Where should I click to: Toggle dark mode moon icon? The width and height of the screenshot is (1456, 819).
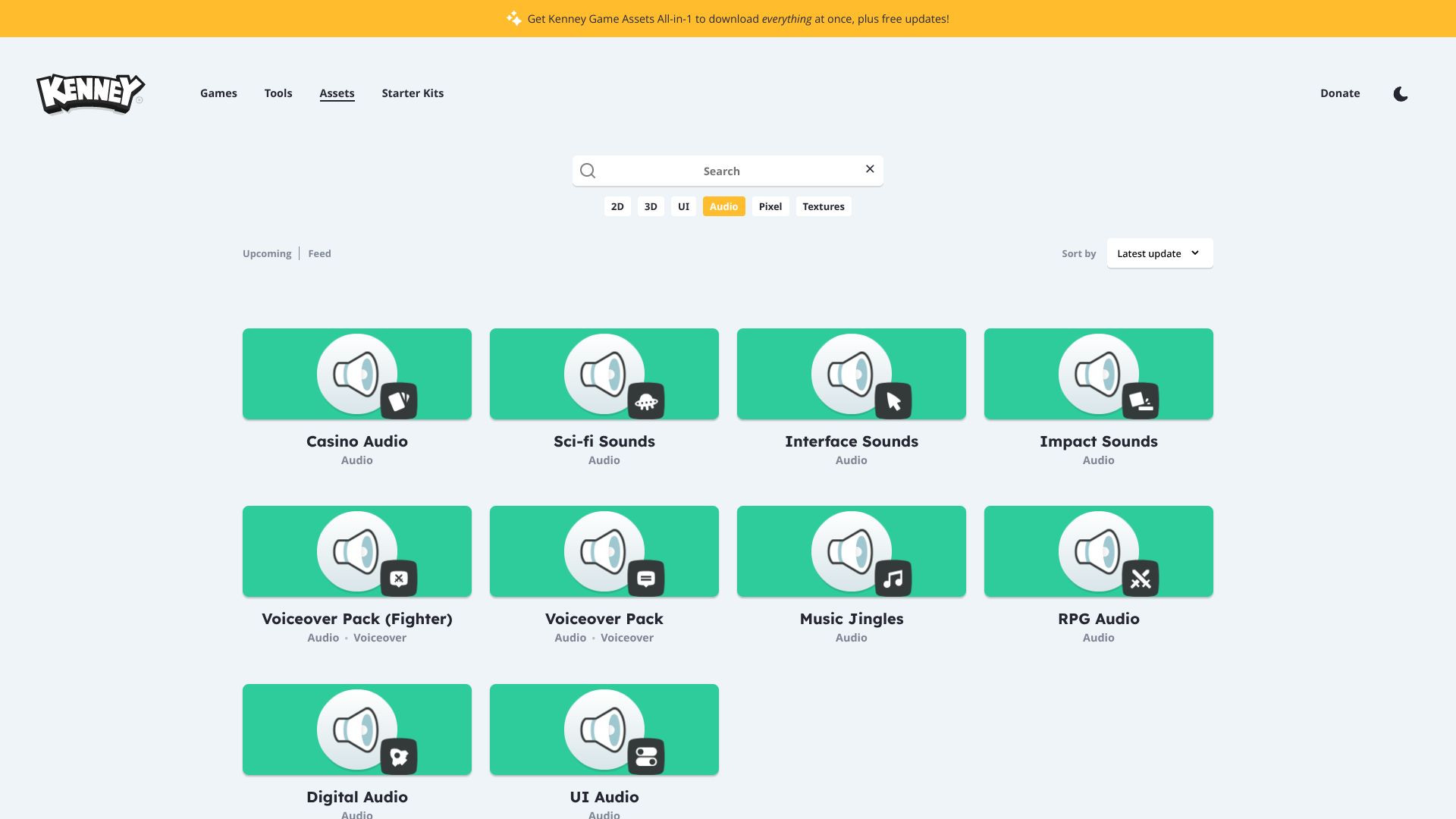[1401, 94]
